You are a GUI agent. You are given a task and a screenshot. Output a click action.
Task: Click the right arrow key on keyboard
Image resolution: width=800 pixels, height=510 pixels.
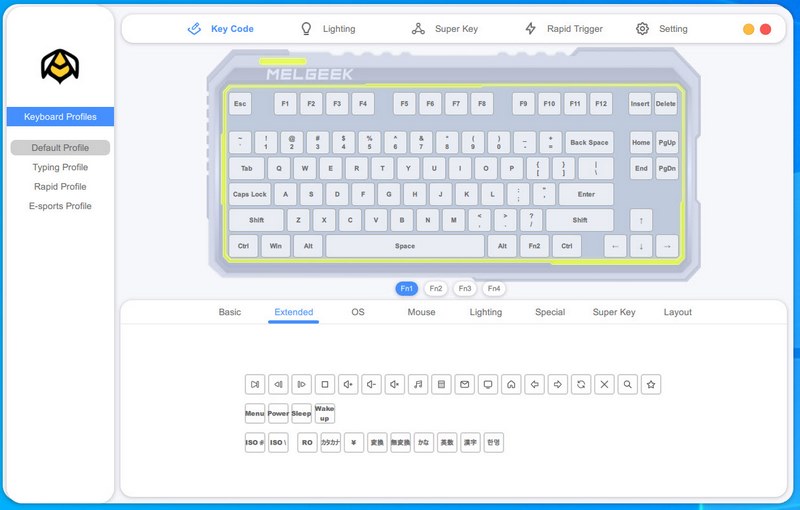point(667,246)
